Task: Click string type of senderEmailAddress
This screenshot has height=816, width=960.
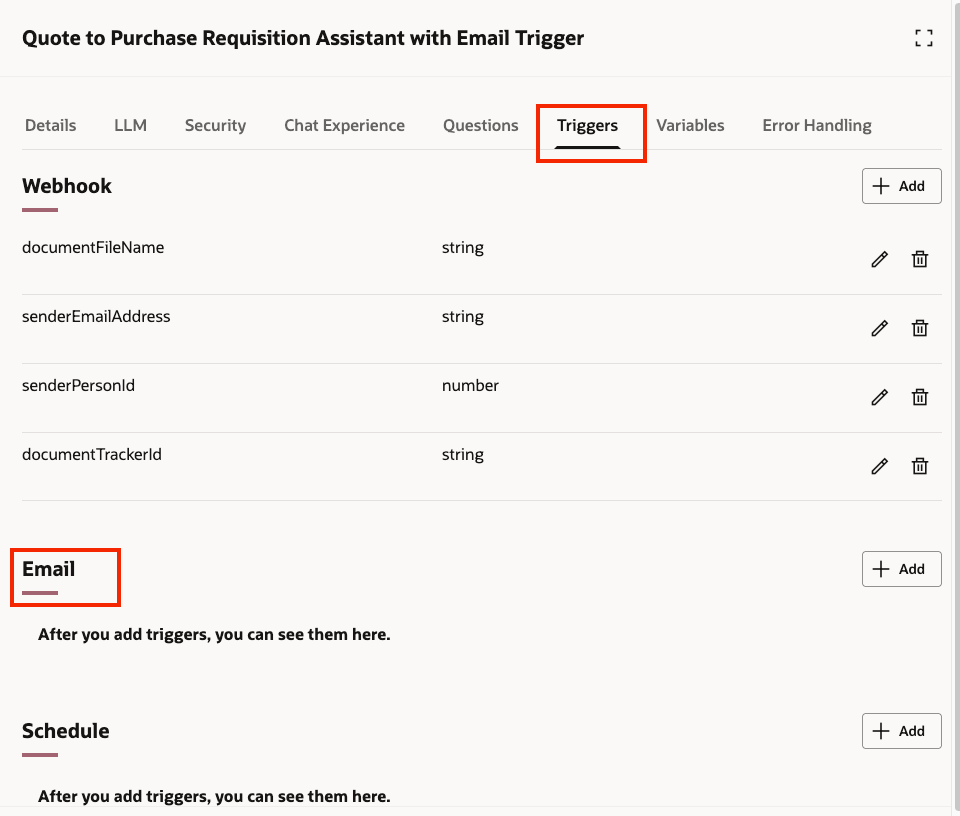Action: tap(463, 317)
